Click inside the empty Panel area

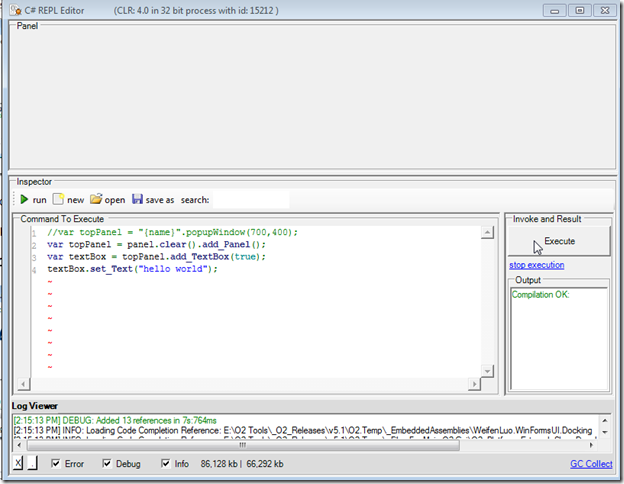click(312, 100)
